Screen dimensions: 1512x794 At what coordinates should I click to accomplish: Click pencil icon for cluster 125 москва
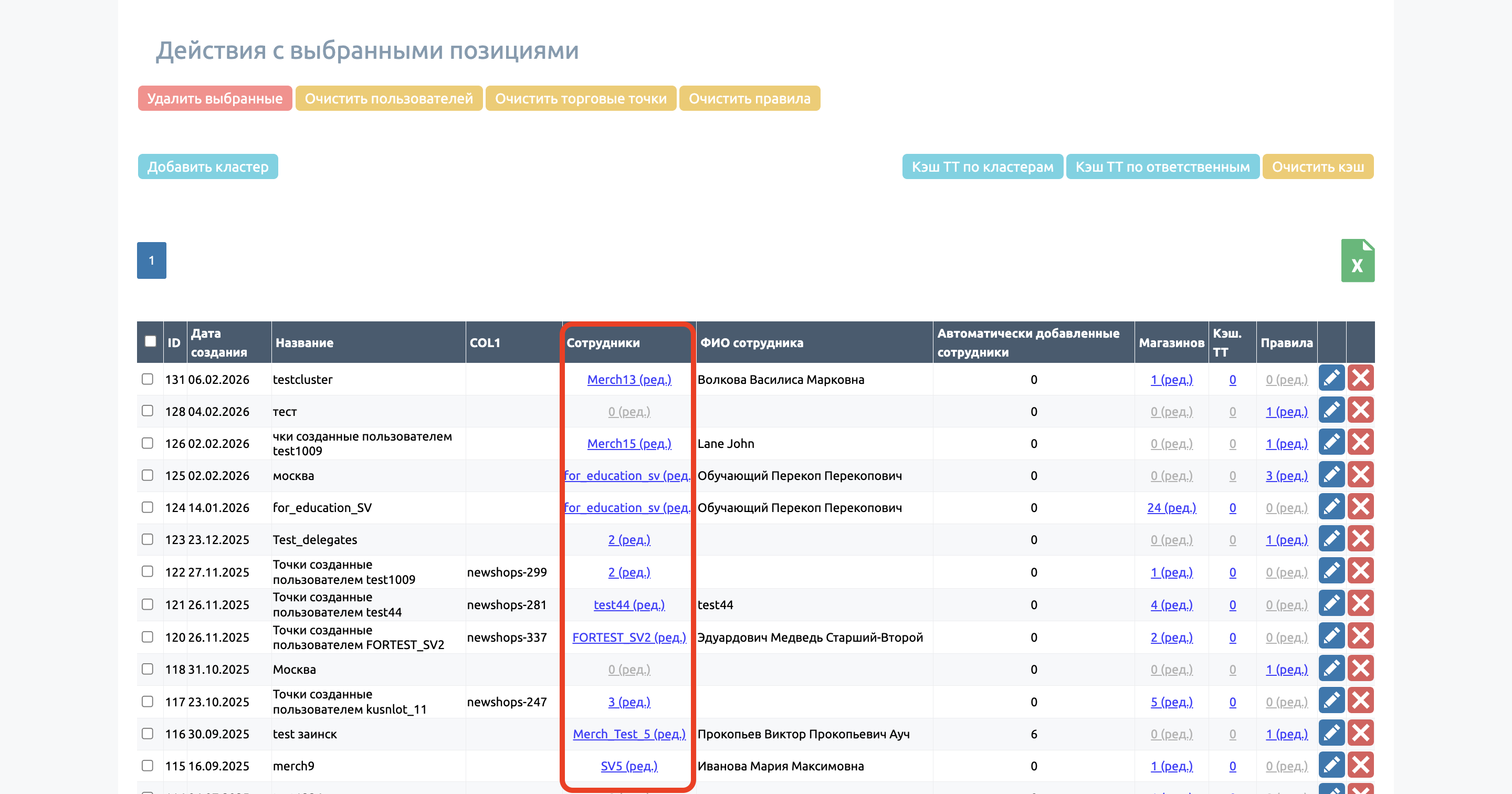click(x=1331, y=475)
